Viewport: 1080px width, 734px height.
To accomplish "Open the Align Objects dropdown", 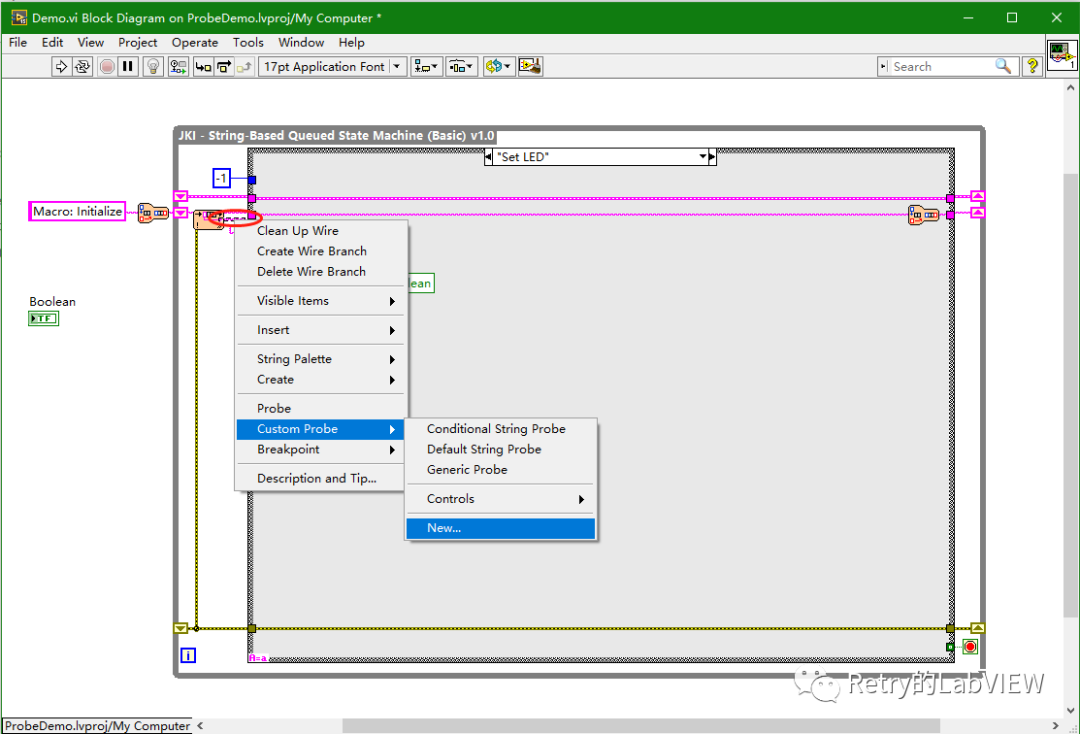I will 426,66.
